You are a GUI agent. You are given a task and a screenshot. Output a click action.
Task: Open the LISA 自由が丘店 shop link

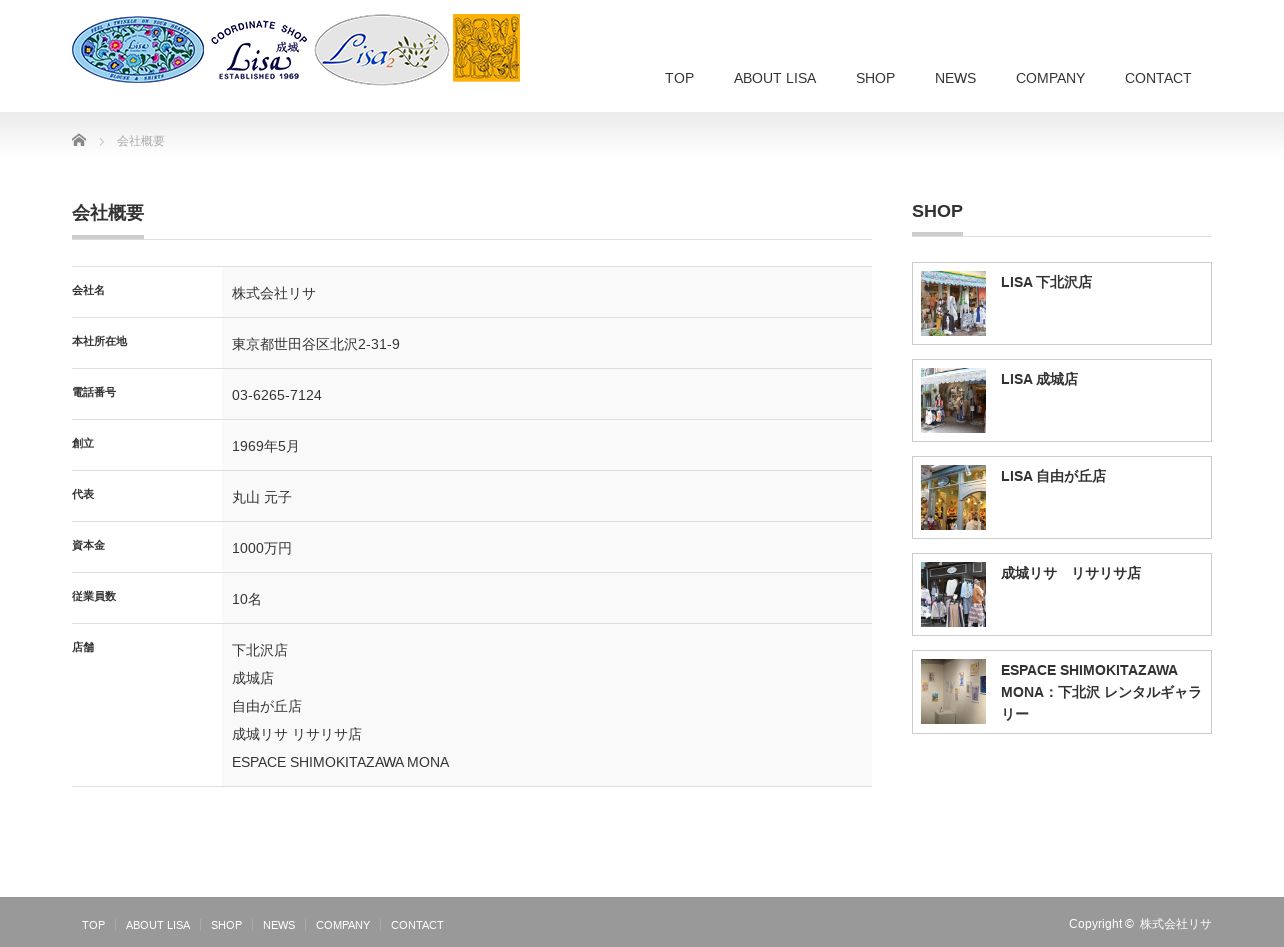pos(1053,476)
